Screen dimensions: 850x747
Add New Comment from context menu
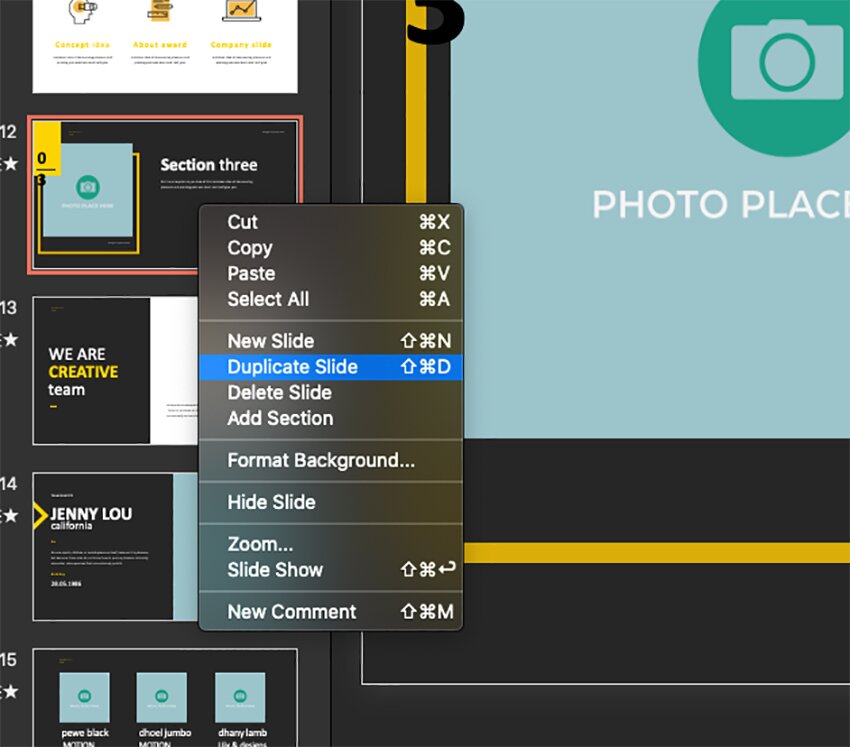[x=292, y=612]
